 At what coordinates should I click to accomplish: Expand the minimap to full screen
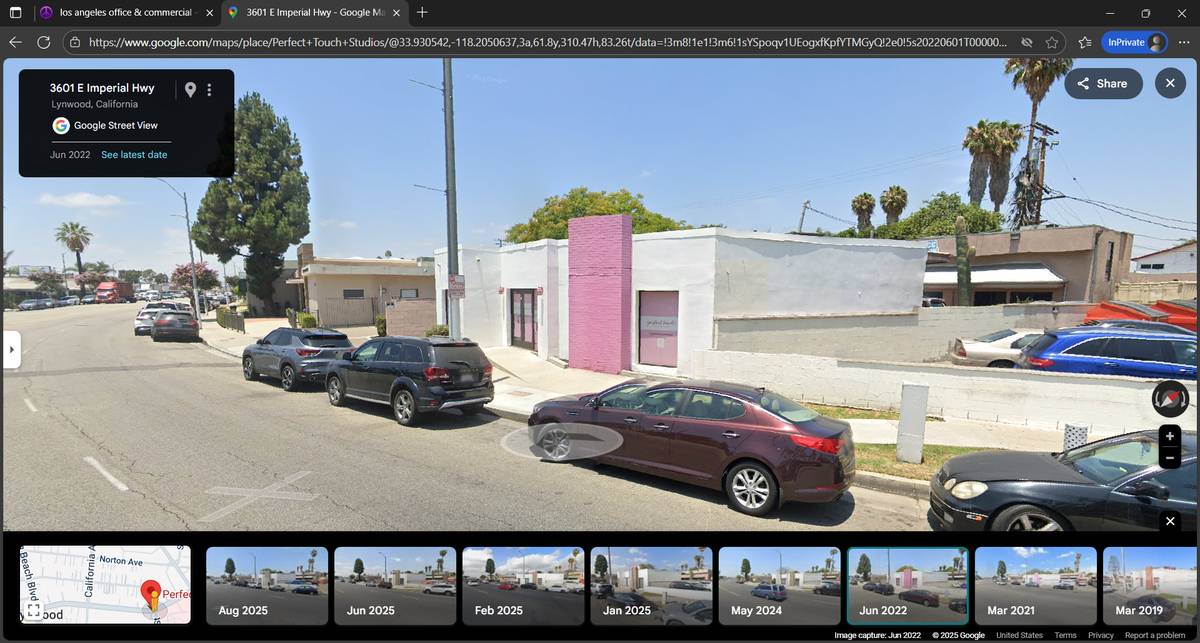(x=33, y=610)
